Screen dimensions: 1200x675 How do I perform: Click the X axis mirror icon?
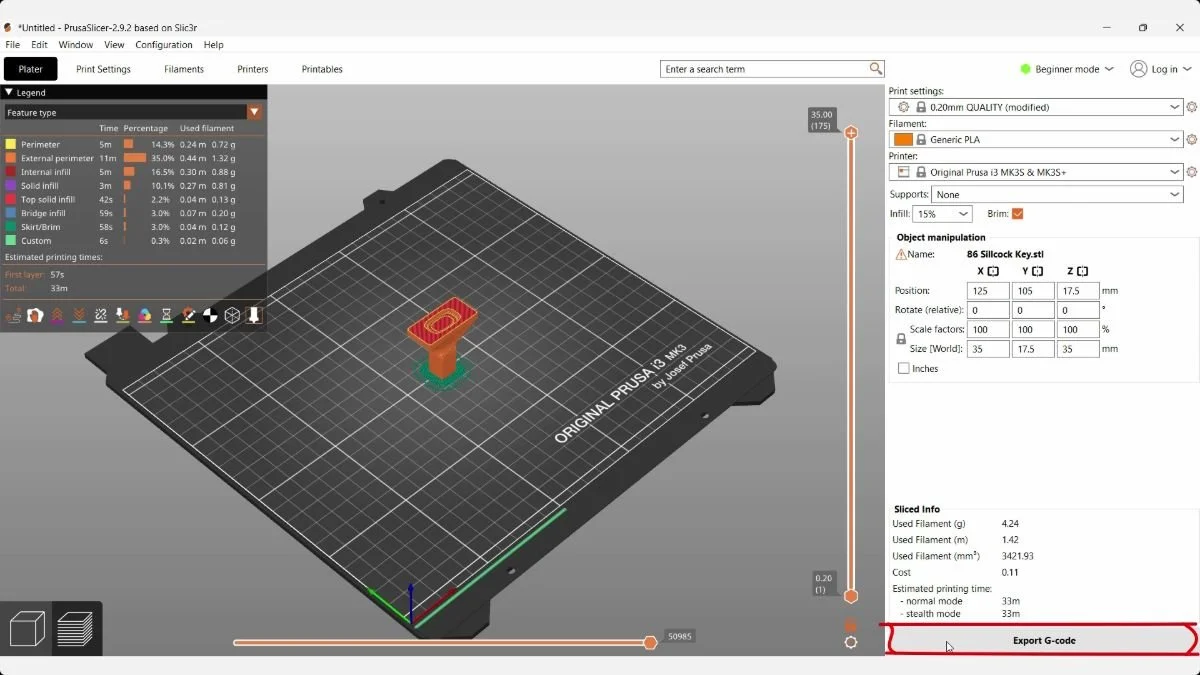click(x=993, y=271)
